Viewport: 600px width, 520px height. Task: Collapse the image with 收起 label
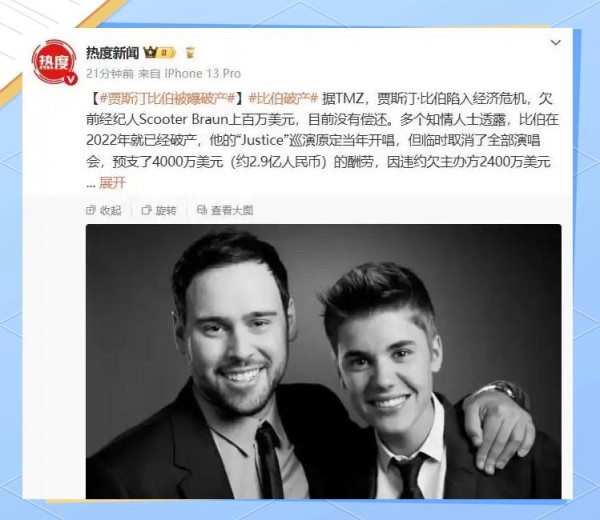(111, 210)
